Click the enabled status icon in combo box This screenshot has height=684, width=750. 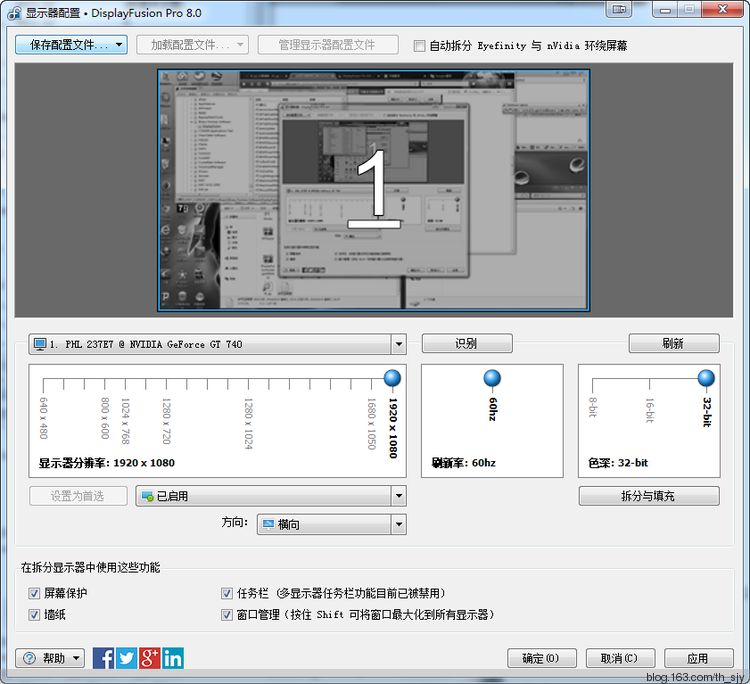click(x=148, y=496)
